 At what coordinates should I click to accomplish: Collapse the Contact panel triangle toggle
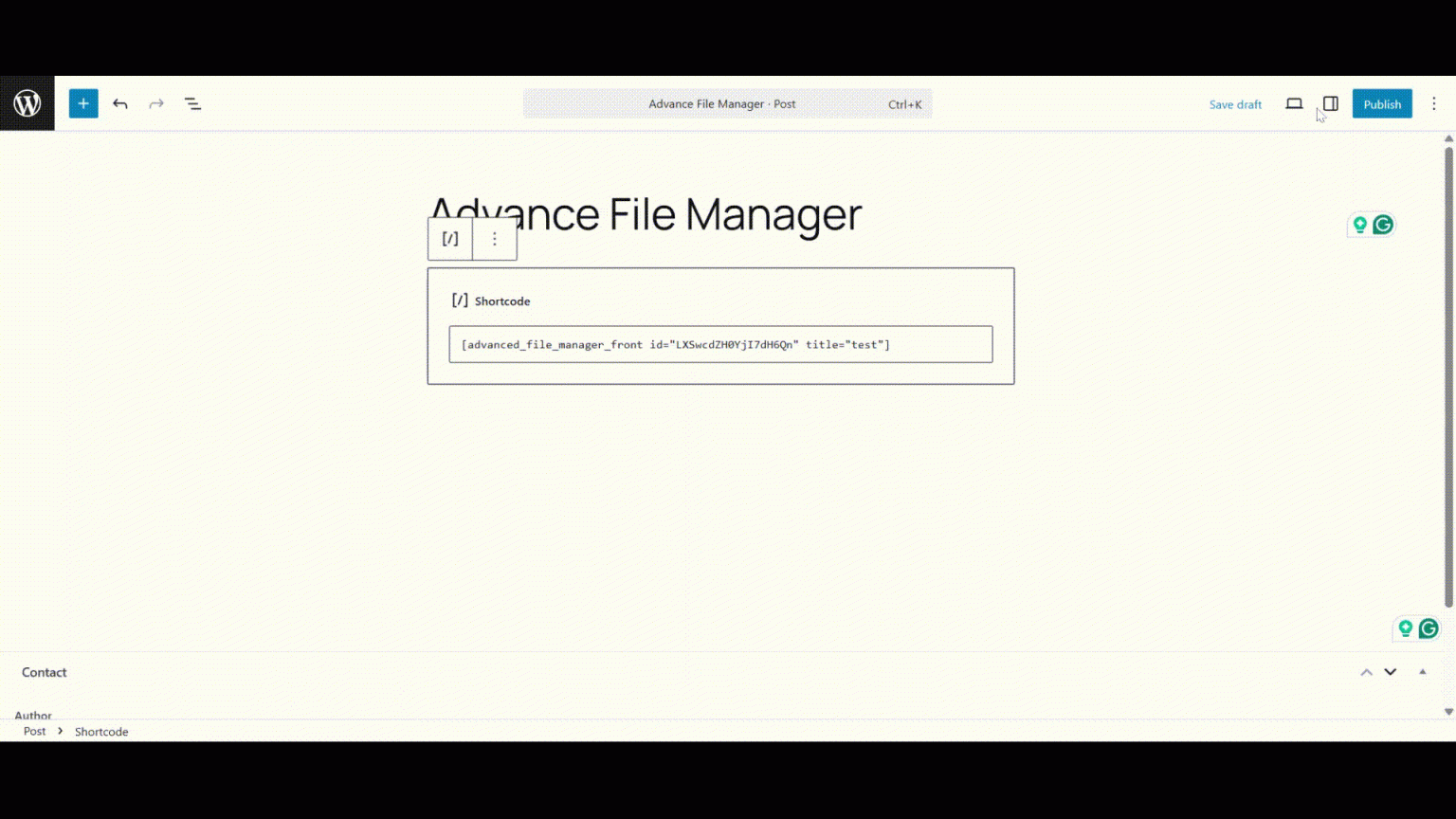pyautogui.click(x=1423, y=672)
